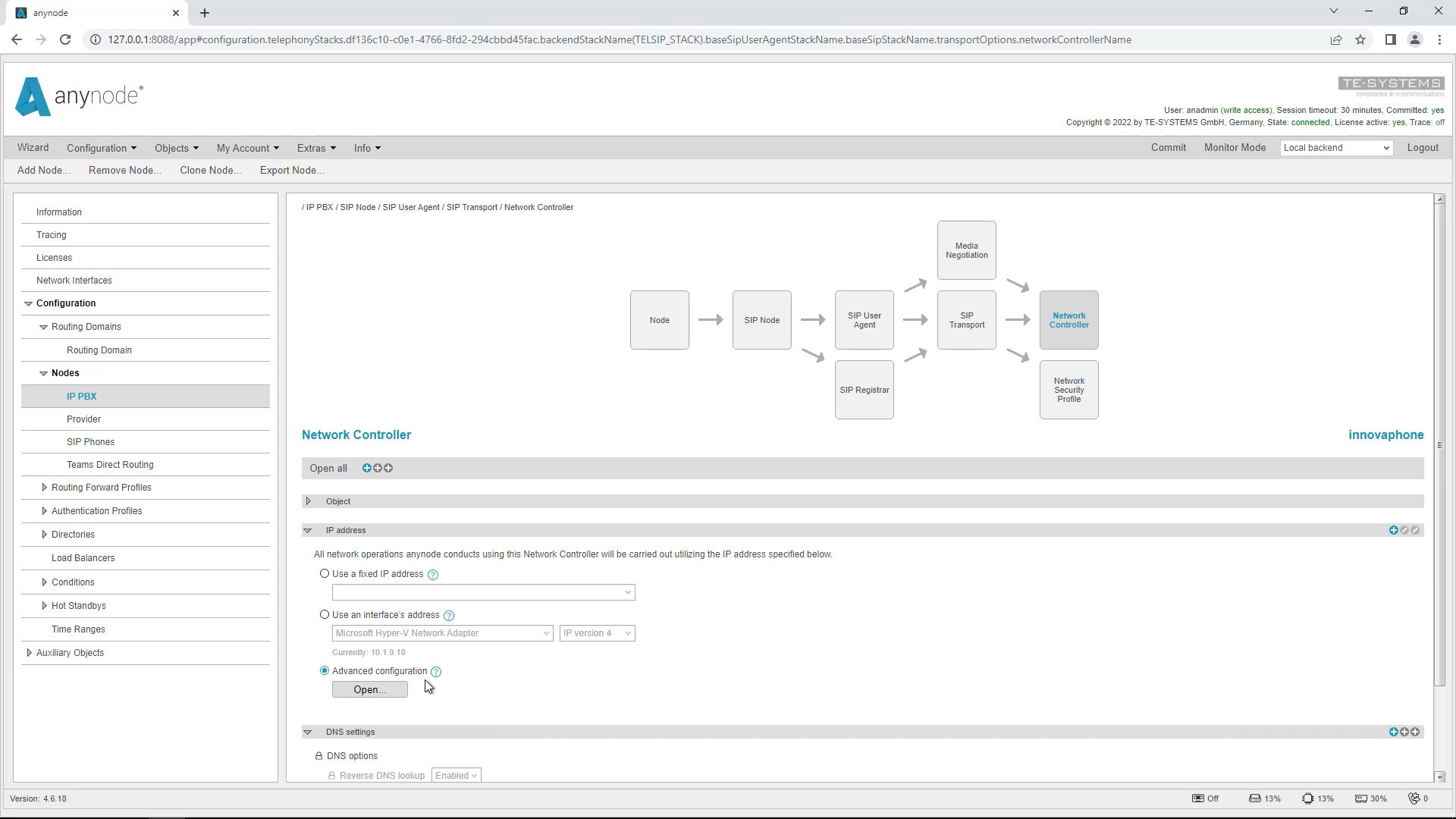Viewport: 1456px width, 819px height.
Task: Open the Objects menu
Action: 177,148
